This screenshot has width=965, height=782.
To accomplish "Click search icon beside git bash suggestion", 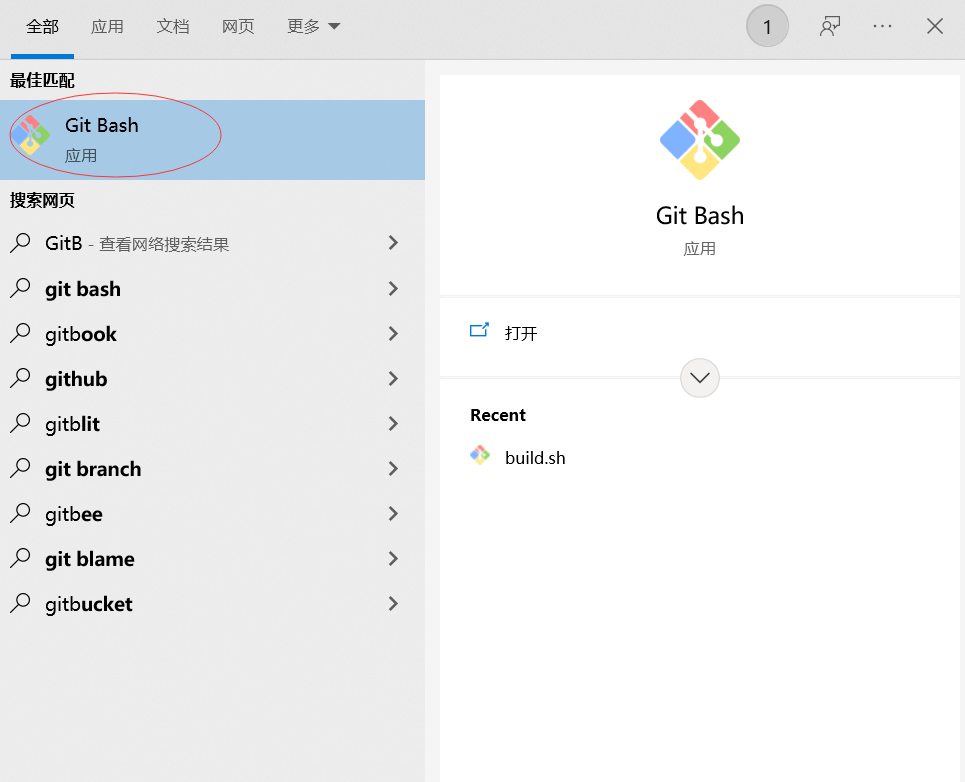I will [x=20, y=288].
